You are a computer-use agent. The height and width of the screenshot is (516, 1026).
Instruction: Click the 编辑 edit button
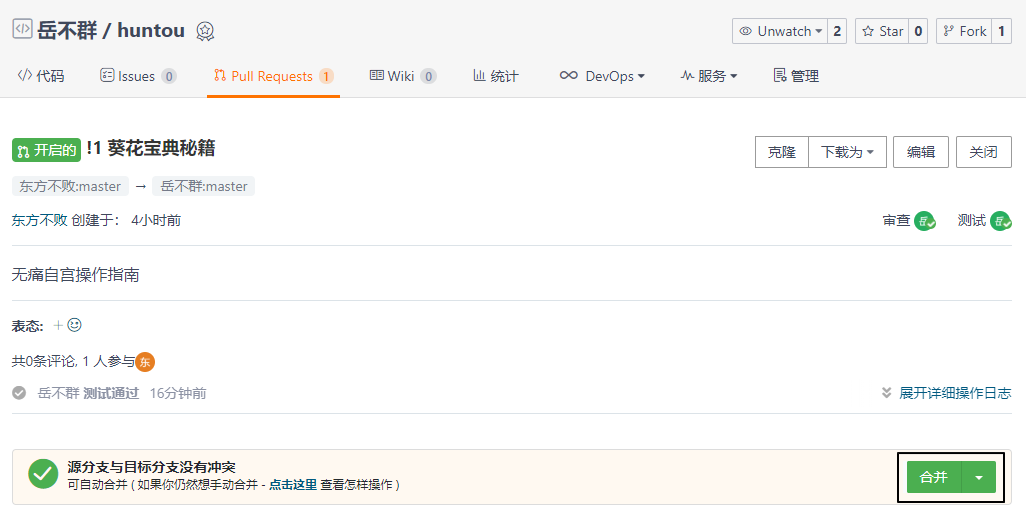coord(920,152)
